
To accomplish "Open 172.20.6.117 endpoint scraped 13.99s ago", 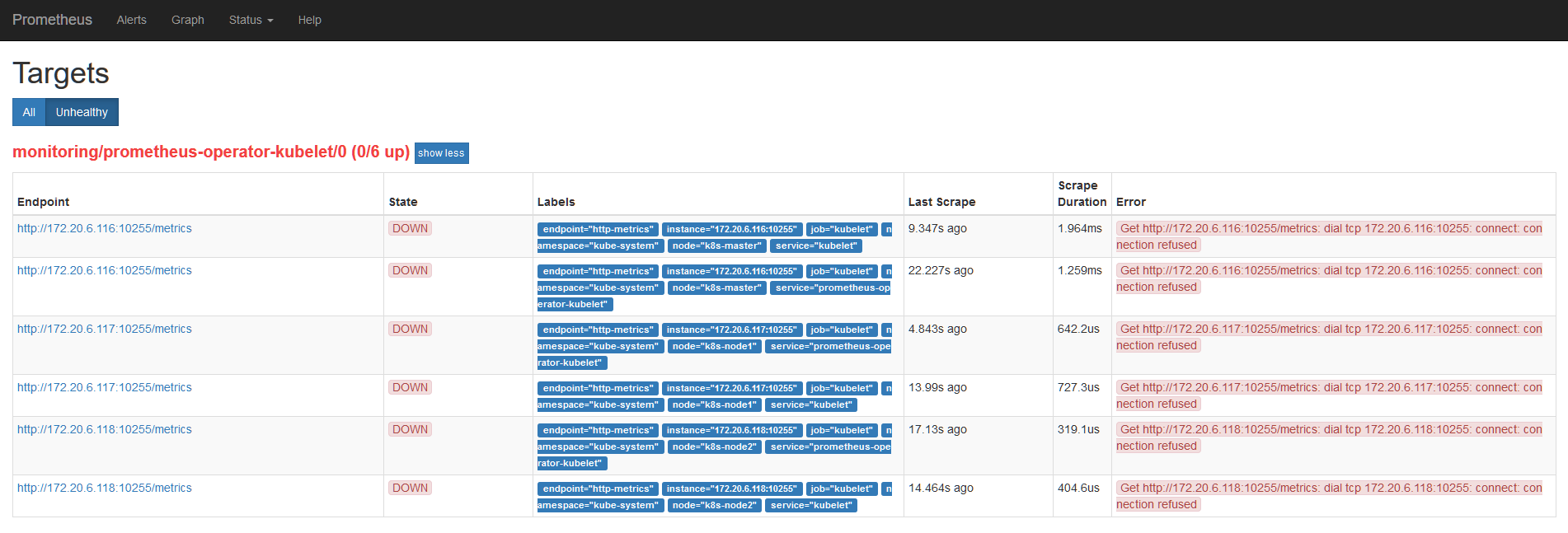I will pyautogui.click(x=105, y=387).
